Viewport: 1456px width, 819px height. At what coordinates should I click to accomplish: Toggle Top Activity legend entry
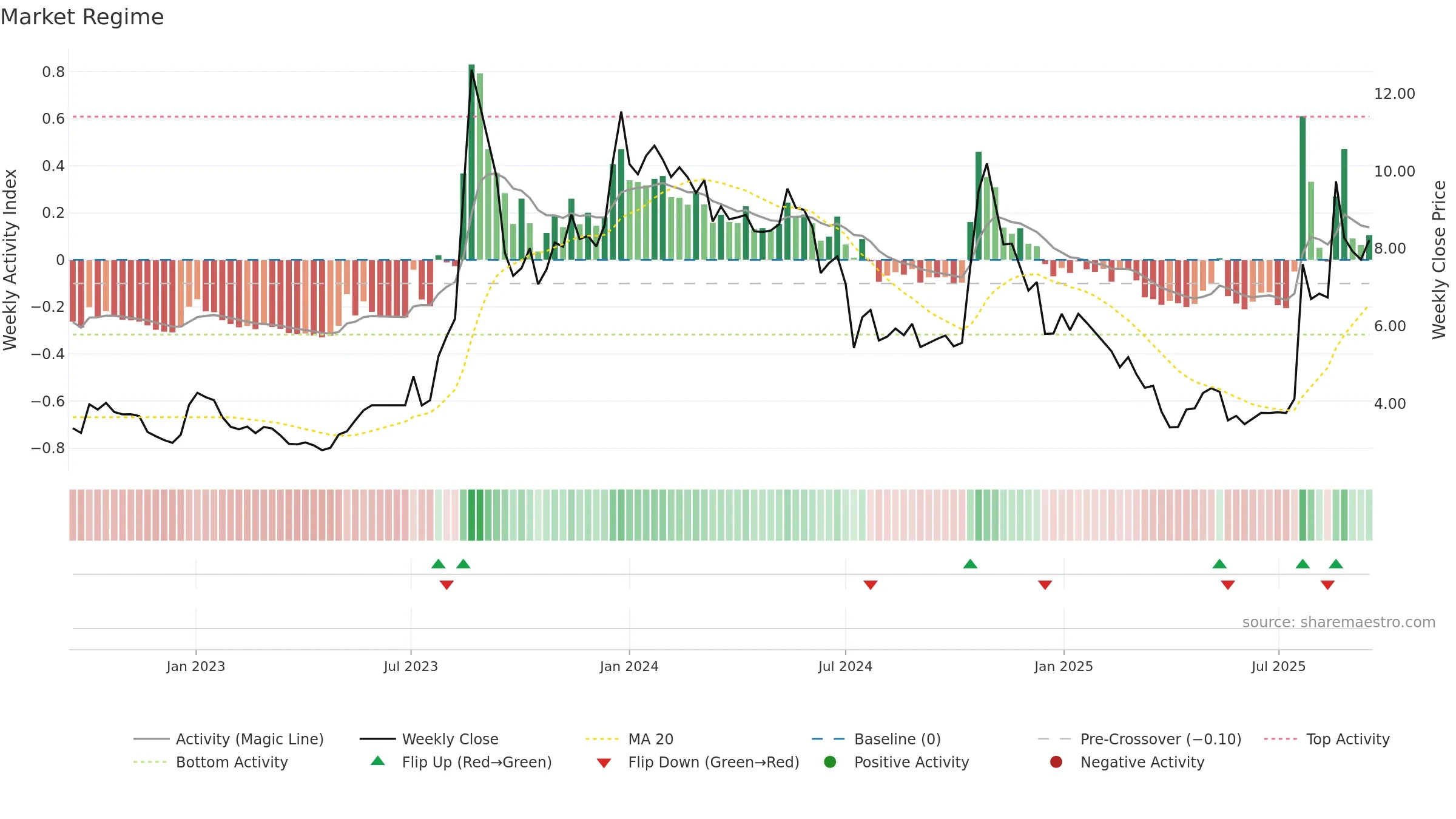coord(1326,739)
